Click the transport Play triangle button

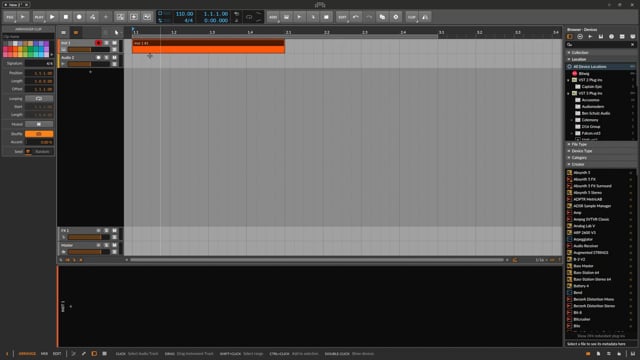(x=52, y=17)
